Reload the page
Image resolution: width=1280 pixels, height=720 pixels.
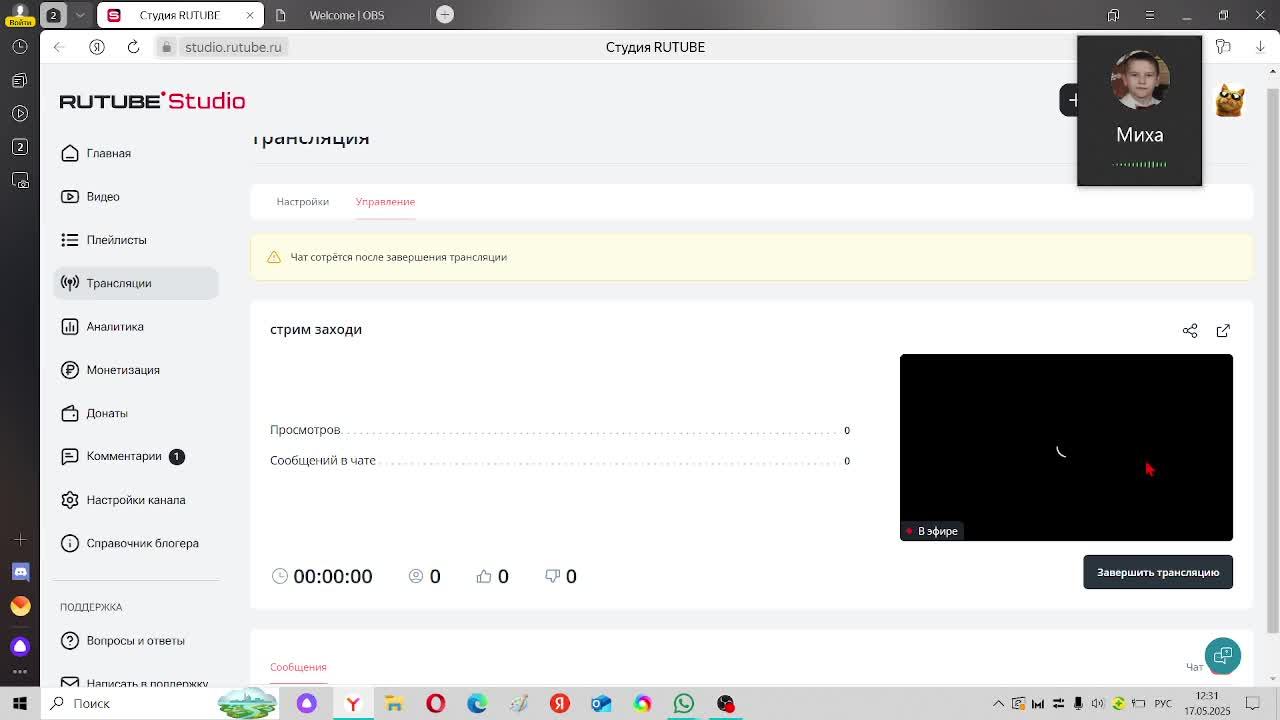click(133, 47)
